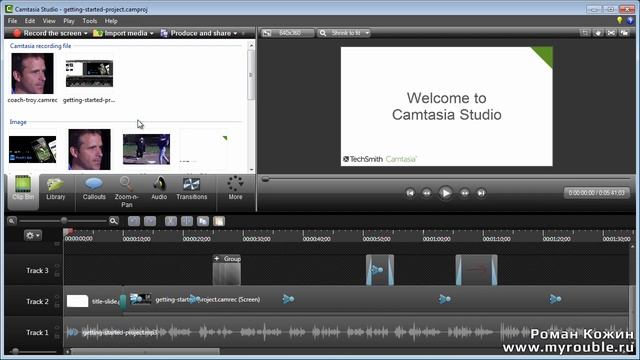Step backward in preview
640x360 pixels.
(427, 193)
